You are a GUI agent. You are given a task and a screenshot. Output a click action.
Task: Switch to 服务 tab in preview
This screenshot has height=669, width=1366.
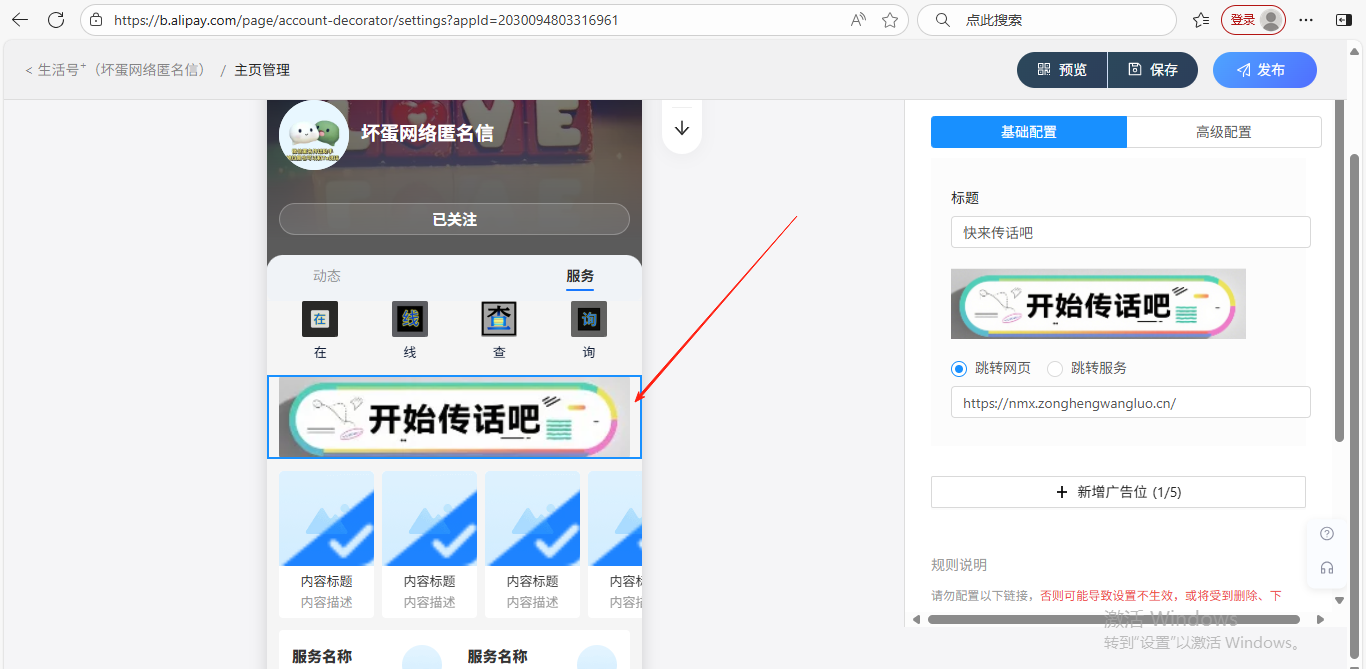click(x=580, y=276)
